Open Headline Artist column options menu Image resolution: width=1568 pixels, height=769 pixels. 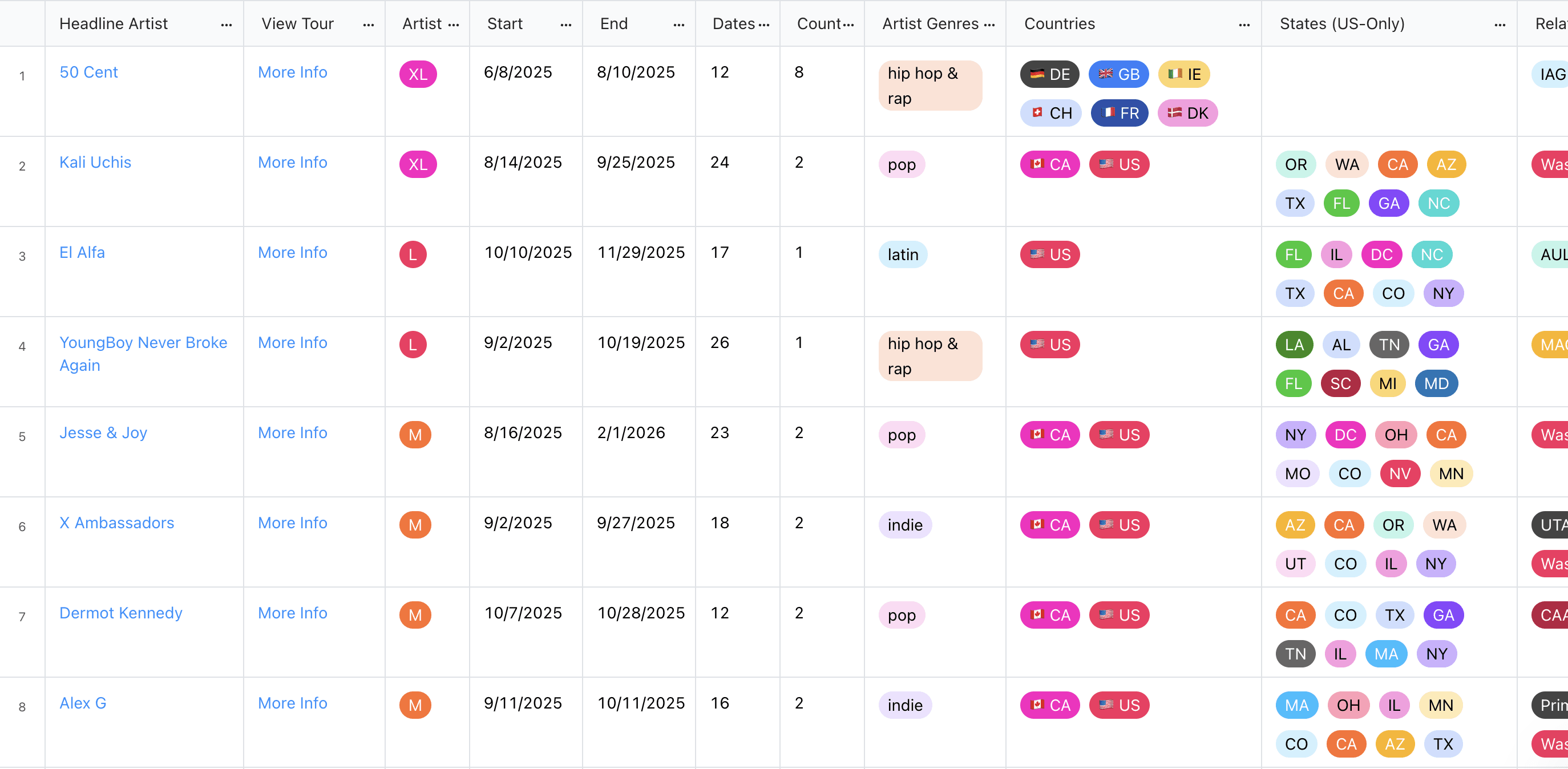click(x=227, y=25)
